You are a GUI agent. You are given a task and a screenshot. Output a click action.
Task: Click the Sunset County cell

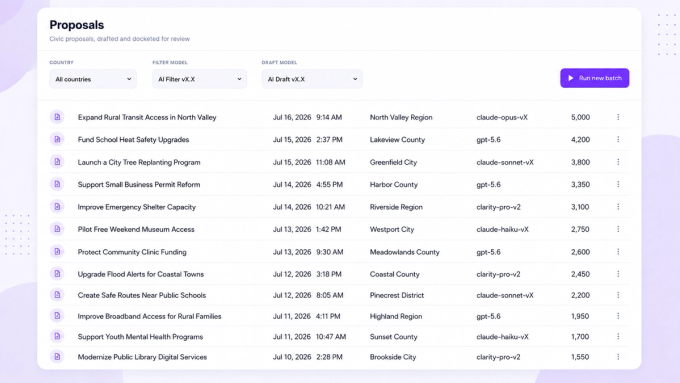pos(393,337)
